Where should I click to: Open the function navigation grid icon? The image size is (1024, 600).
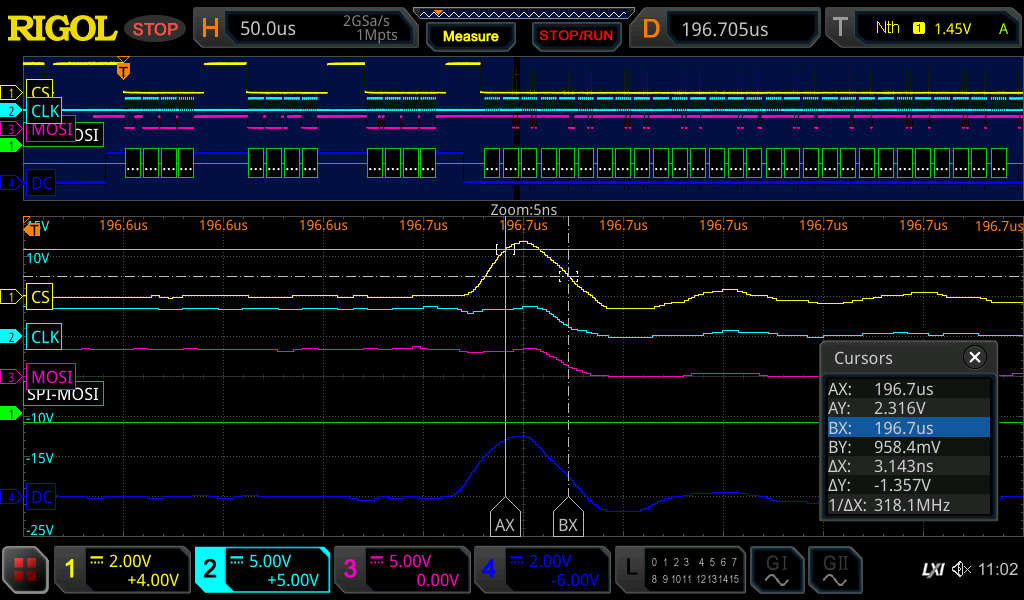25,569
